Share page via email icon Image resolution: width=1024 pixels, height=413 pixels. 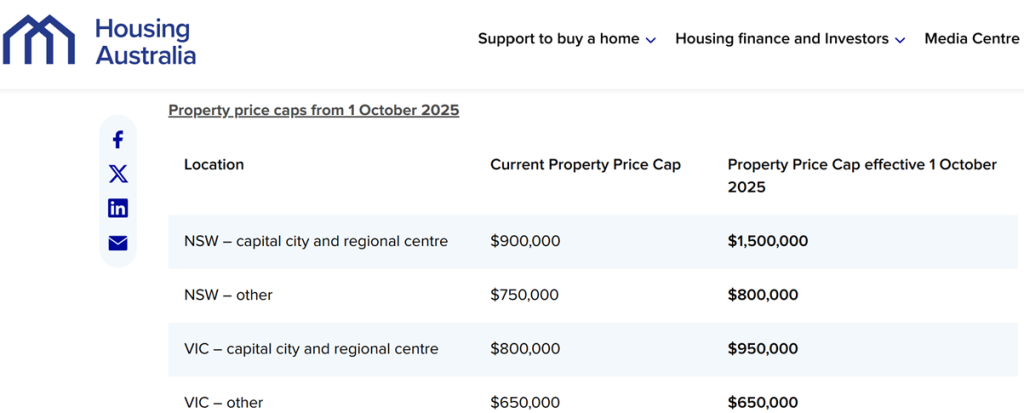[118, 243]
